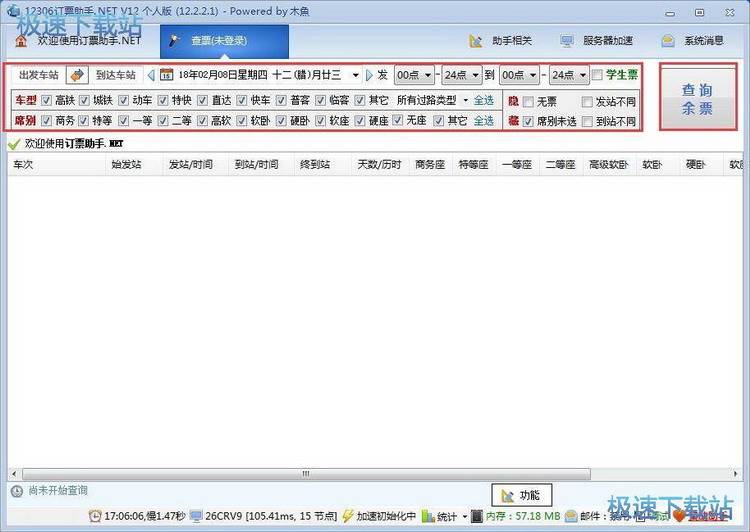Uncheck the 商务 seat class checkbox
The height and width of the screenshot is (532, 750).
[46, 121]
